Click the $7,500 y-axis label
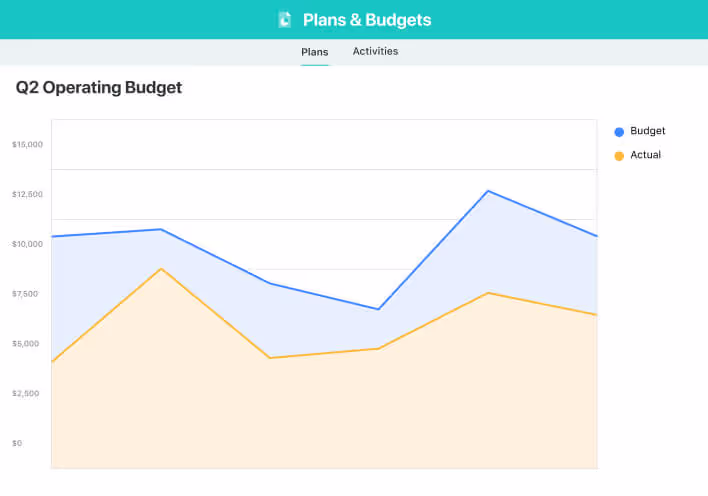 (x=27, y=294)
